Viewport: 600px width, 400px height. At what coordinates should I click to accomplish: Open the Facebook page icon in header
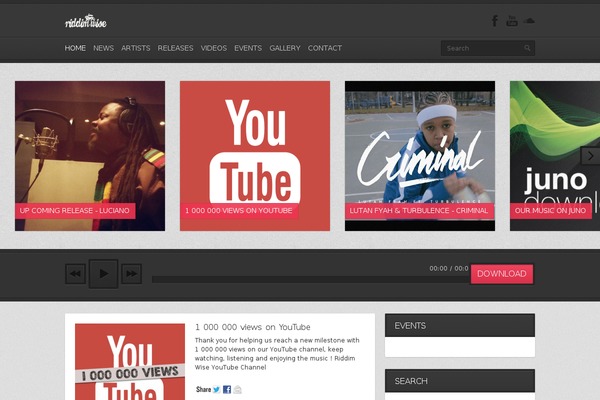coord(495,21)
